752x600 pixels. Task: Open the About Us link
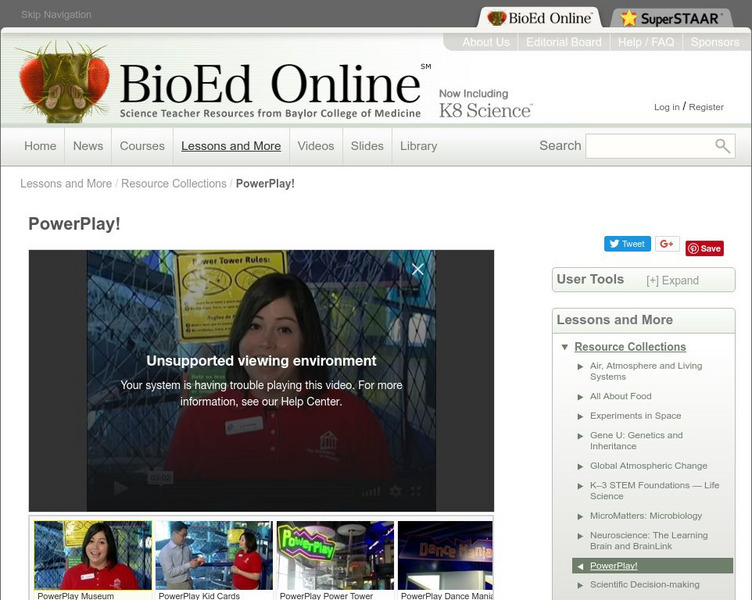click(486, 42)
